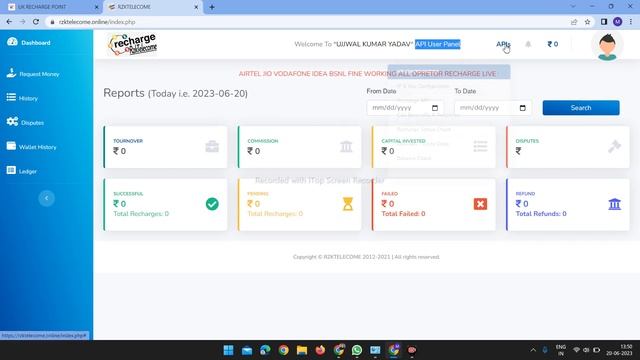640x360 pixels.
Task: Open a new browser tab
Action: 212,7
